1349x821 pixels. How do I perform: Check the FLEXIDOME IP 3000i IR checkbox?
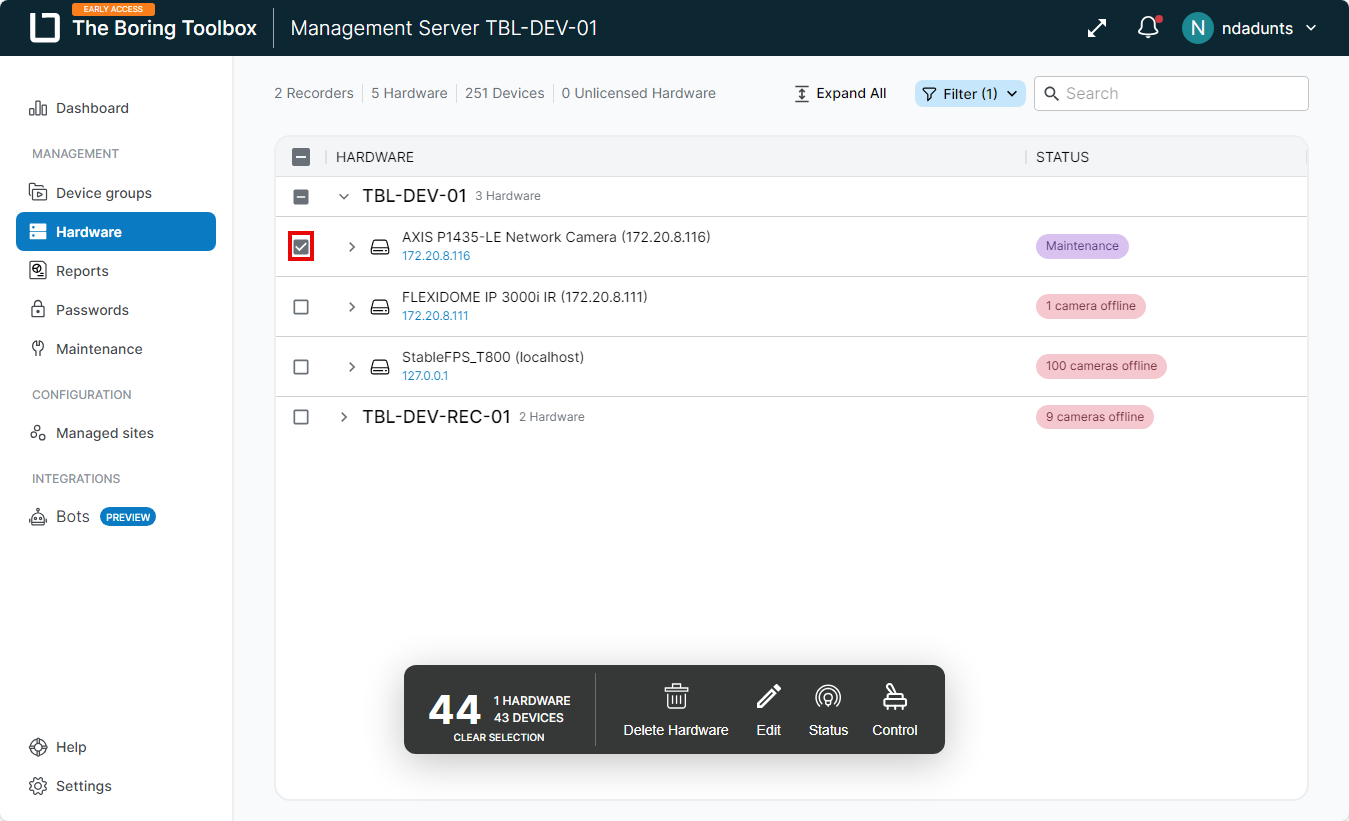point(301,307)
